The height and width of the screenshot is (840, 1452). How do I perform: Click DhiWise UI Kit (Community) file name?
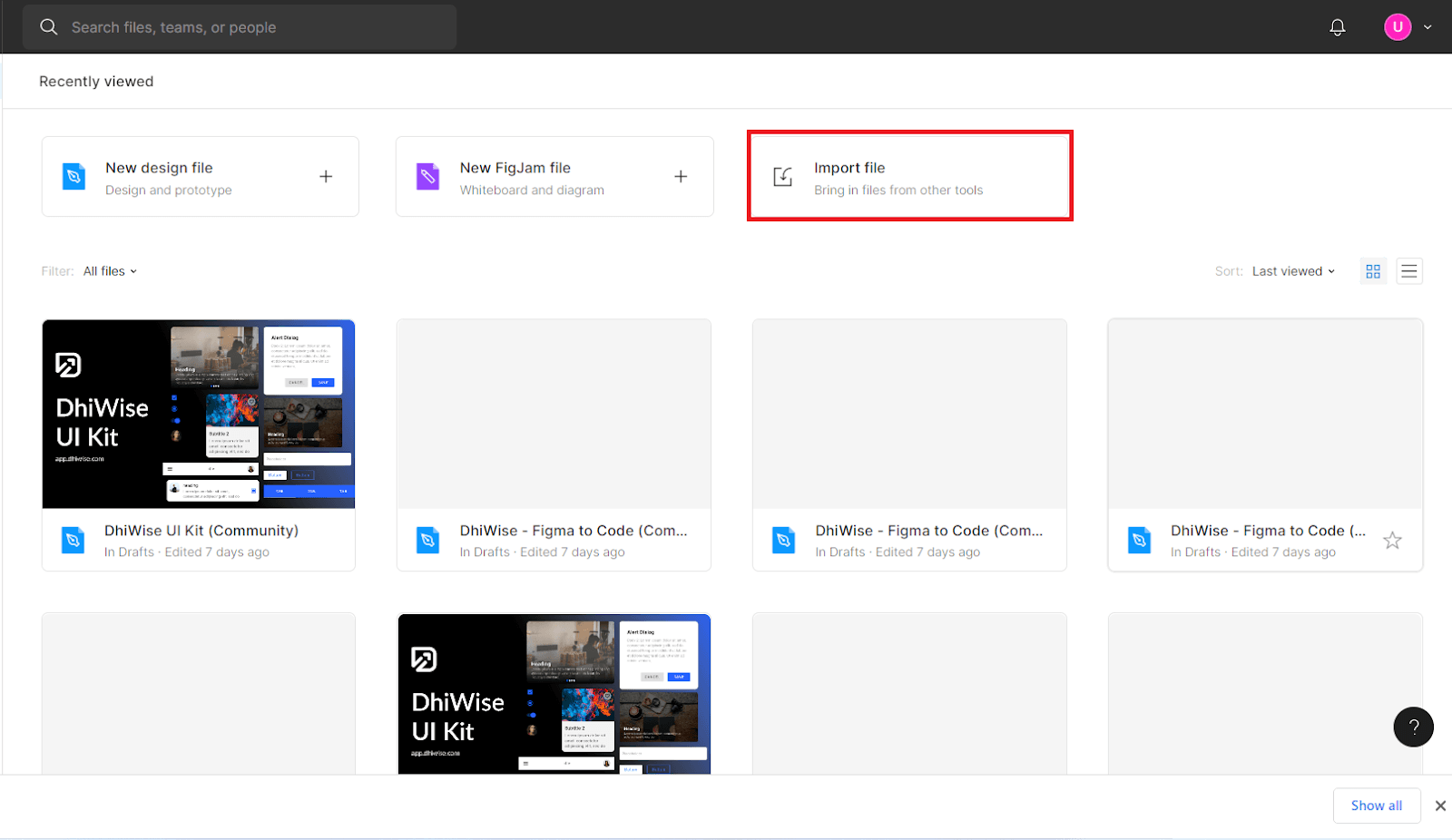[x=201, y=531]
